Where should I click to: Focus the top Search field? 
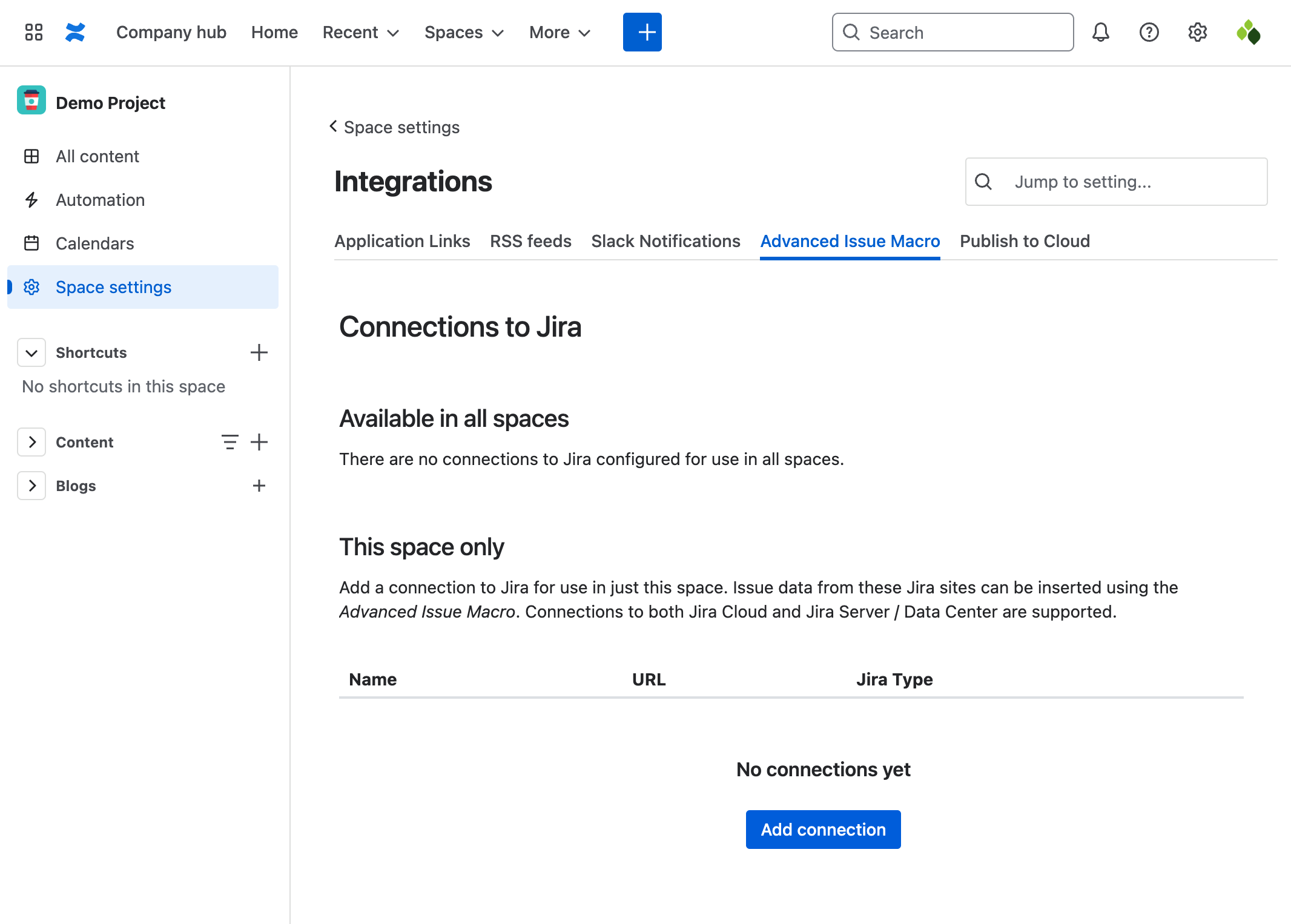coord(953,32)
